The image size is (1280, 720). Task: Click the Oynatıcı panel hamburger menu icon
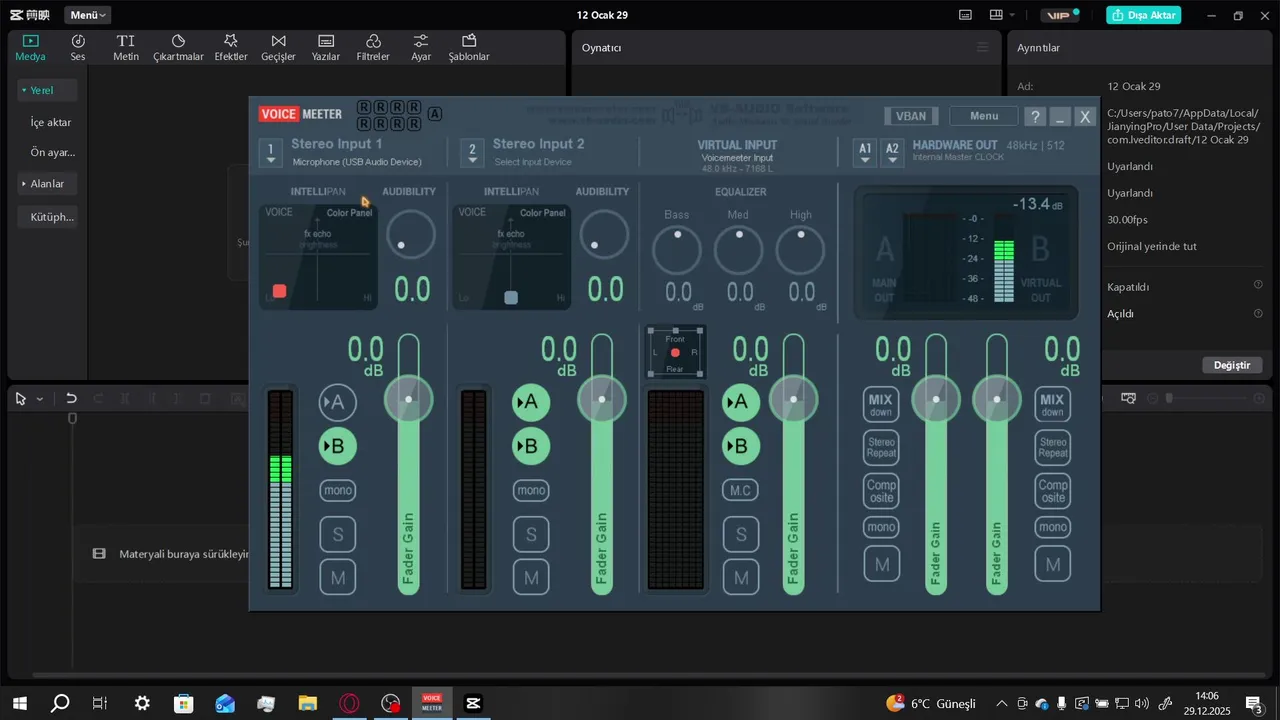(982, 47)
